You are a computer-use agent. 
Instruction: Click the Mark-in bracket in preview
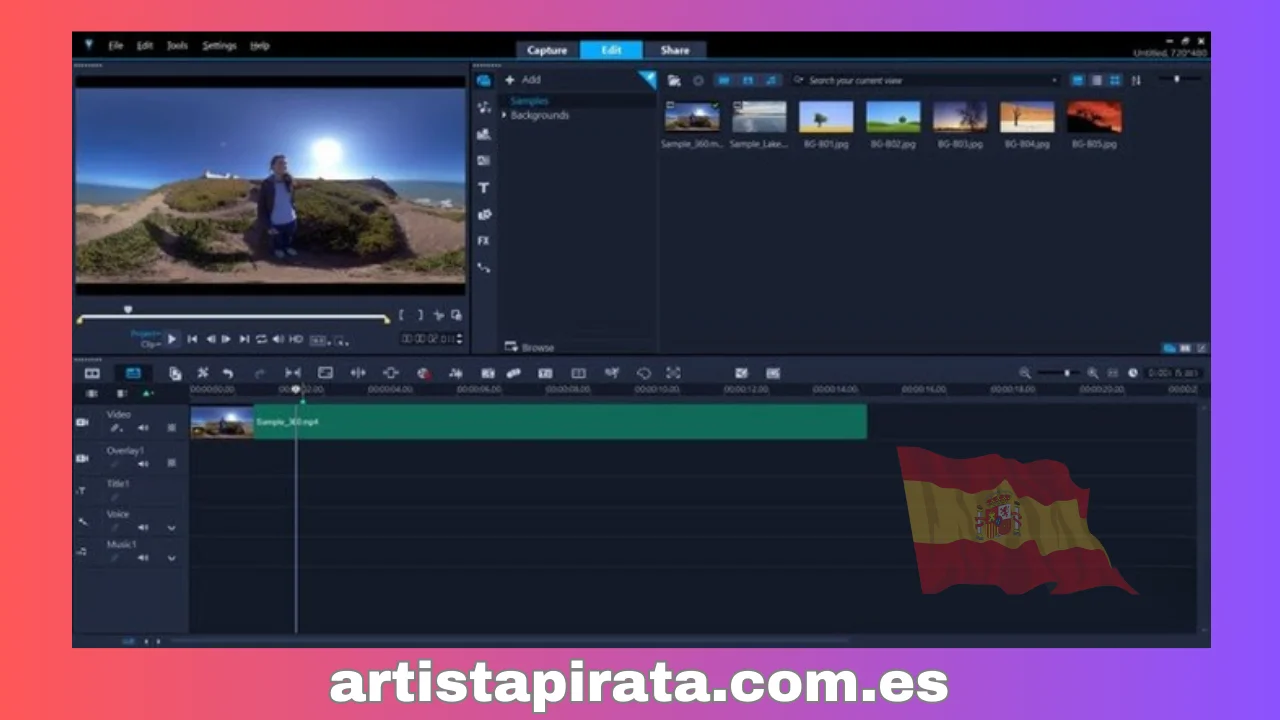402,315
